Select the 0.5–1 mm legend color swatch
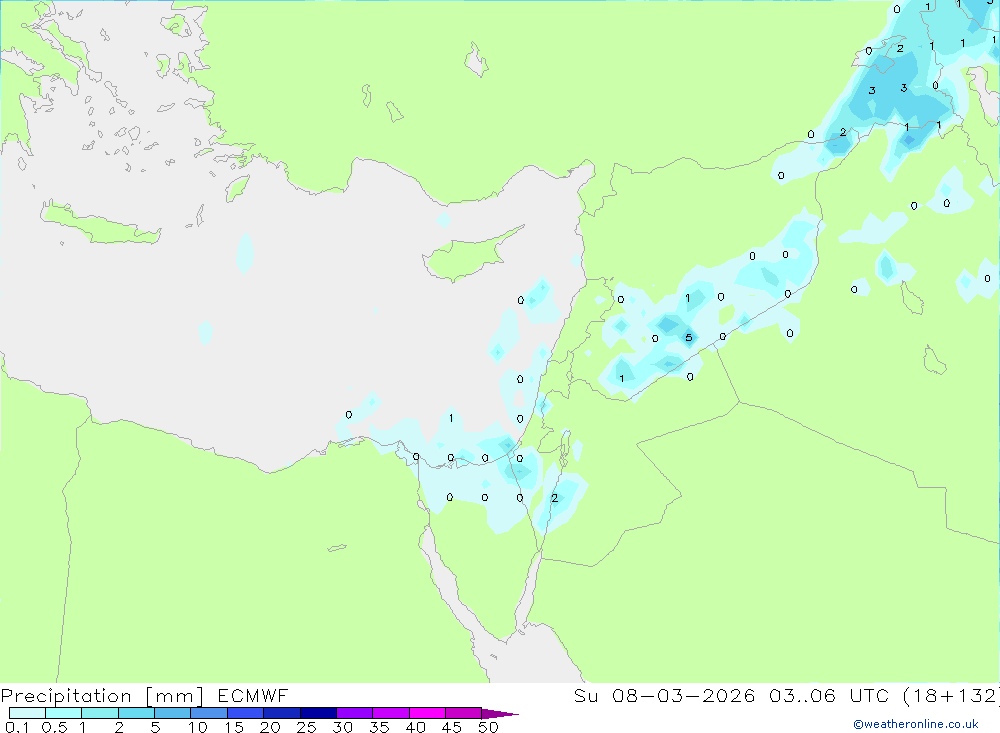 click(x=63, y=713)
